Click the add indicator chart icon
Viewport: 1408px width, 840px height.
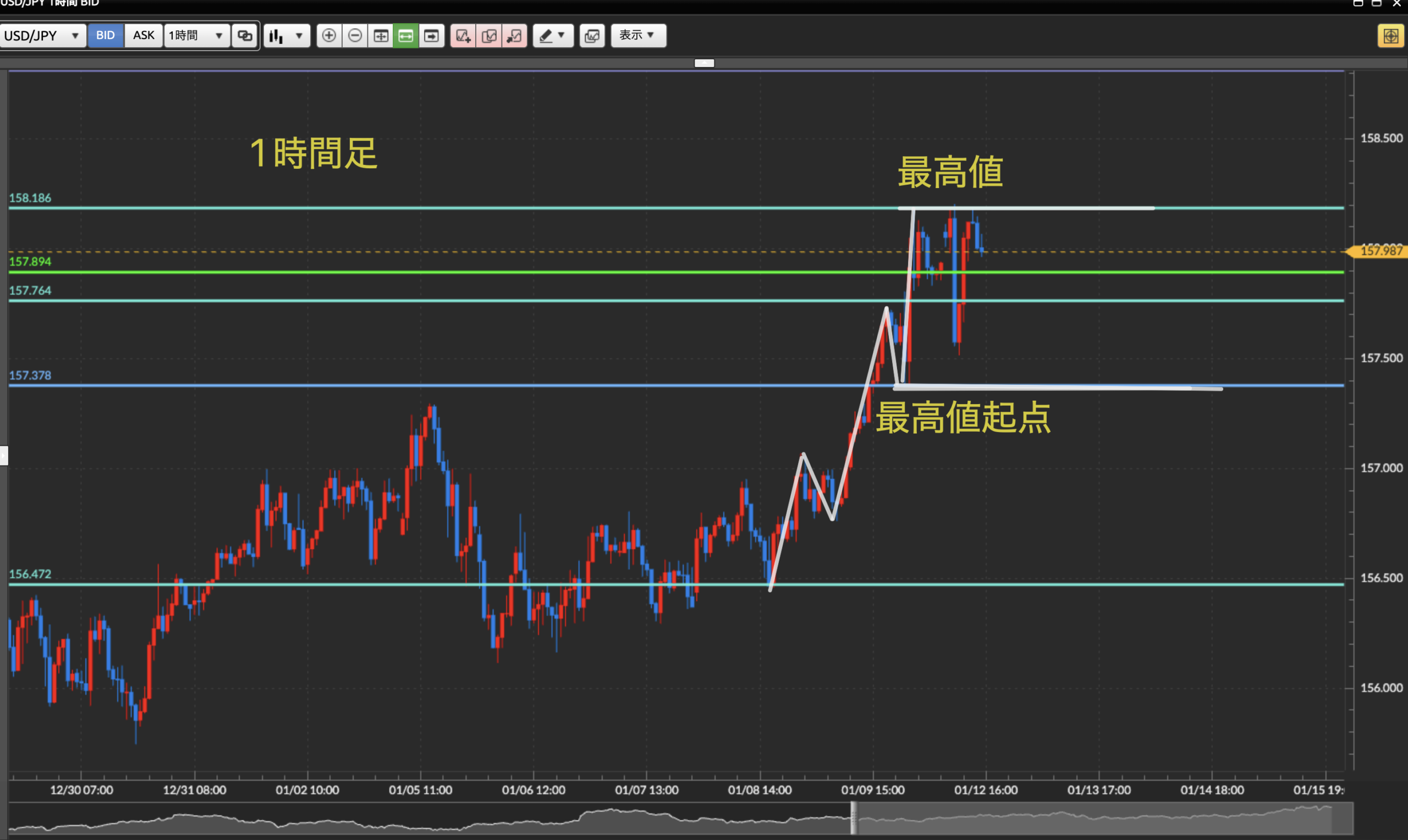click(x=463, y=36)
